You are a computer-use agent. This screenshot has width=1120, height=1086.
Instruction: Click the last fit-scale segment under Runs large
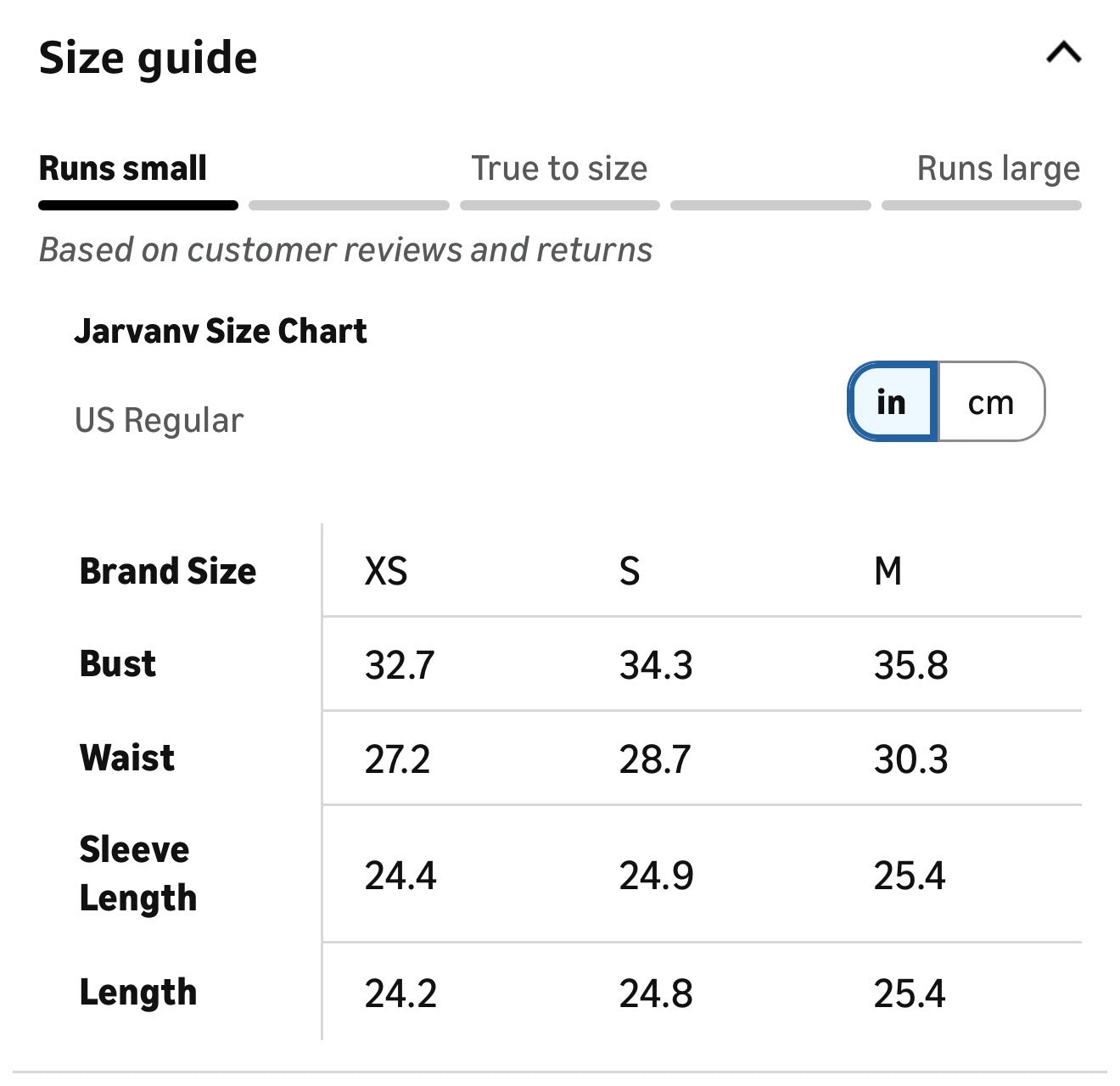[x=981, y=205]
